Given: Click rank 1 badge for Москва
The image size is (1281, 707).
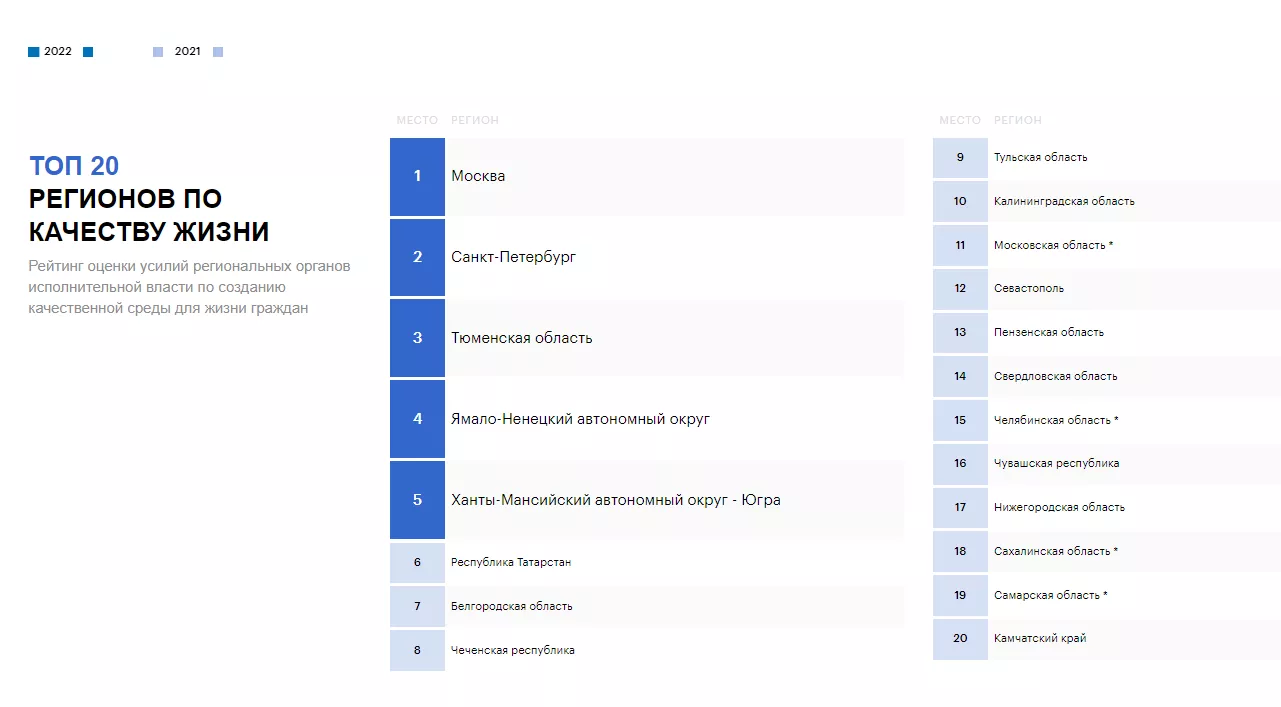Looking at the screenshot, I should click(x=417, y=176).
